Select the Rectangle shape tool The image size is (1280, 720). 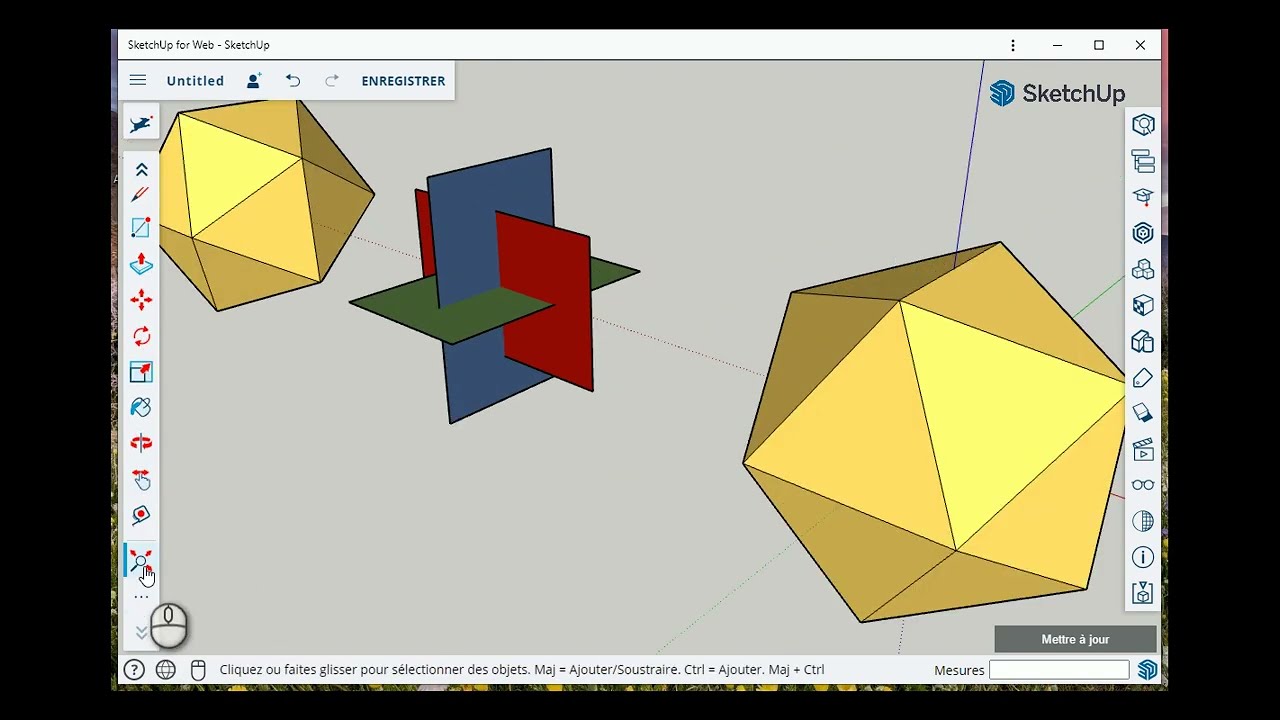141,228
